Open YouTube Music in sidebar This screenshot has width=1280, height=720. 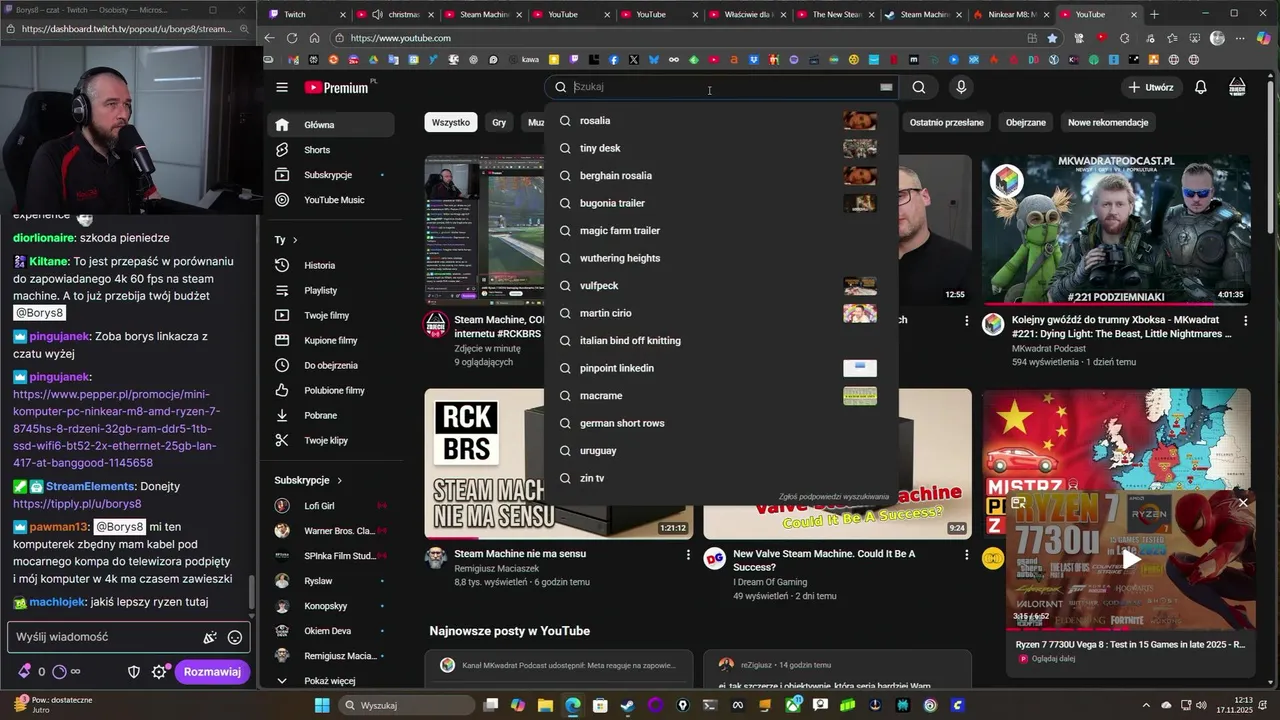330,200
